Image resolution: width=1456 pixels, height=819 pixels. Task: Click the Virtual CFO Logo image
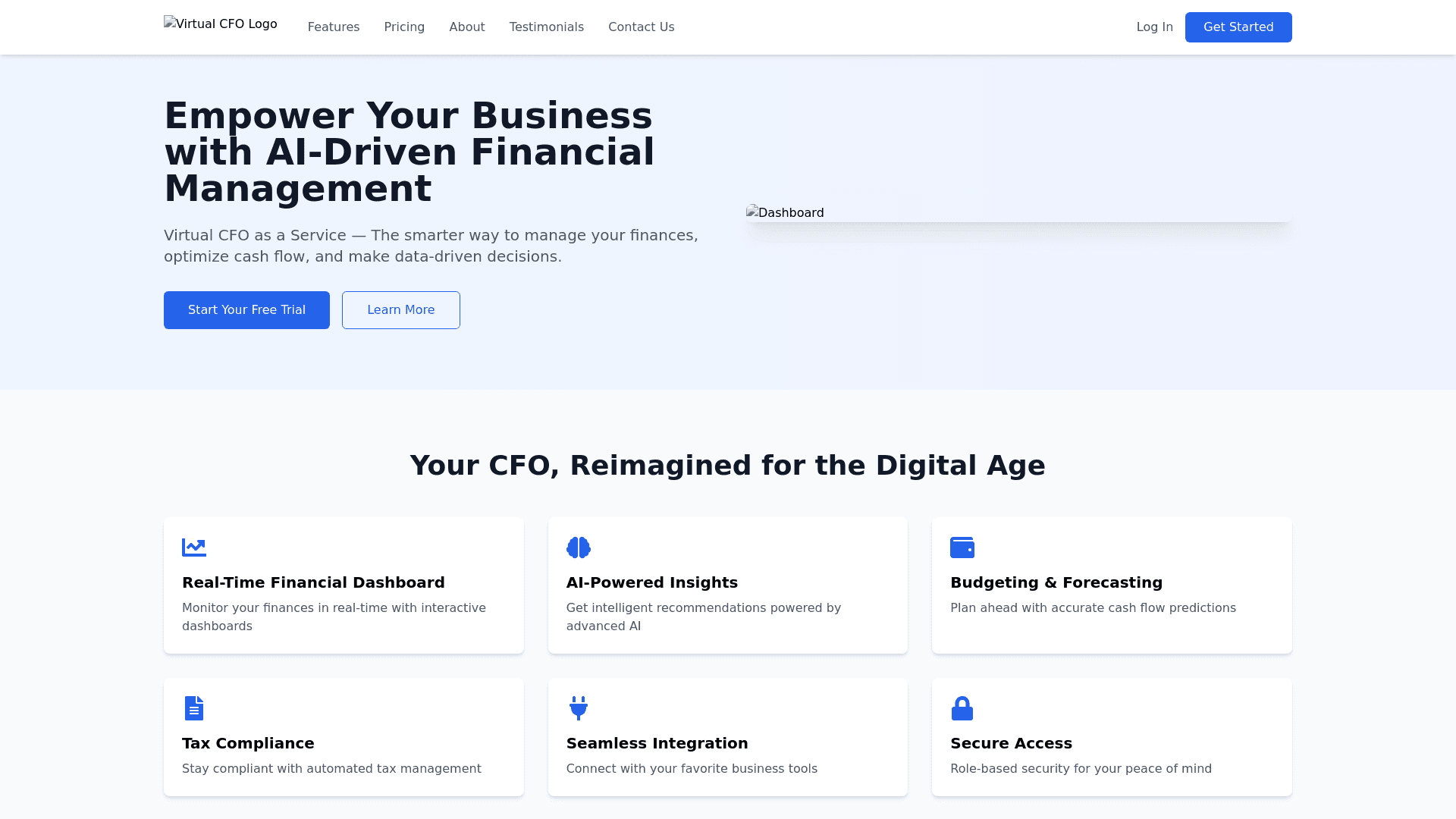pyautogui.click(x=221, y=24)
